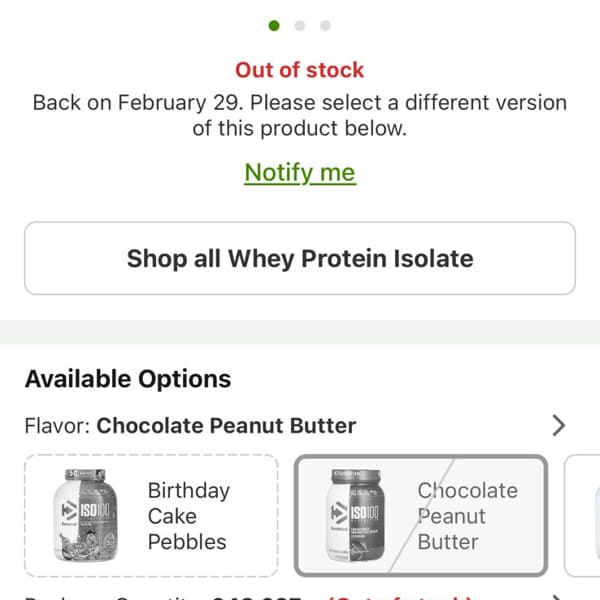Image resolution: width=600 pixels, height=600 pixels.
Task: Open Shop all Whey Protein Isolate
Action: (x=300, y=258)
